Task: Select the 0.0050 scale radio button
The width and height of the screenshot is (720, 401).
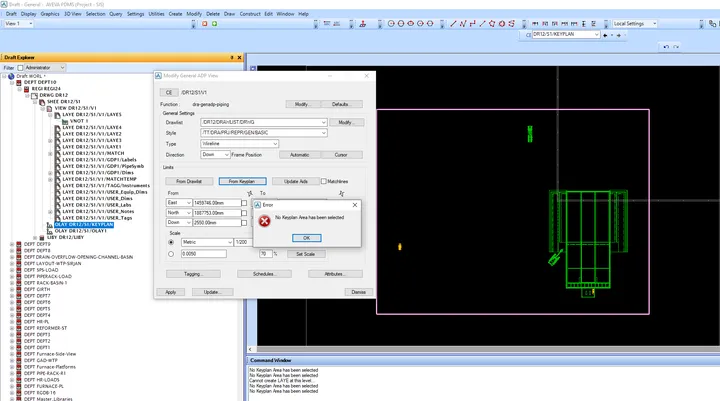Action: click(171, 254)
